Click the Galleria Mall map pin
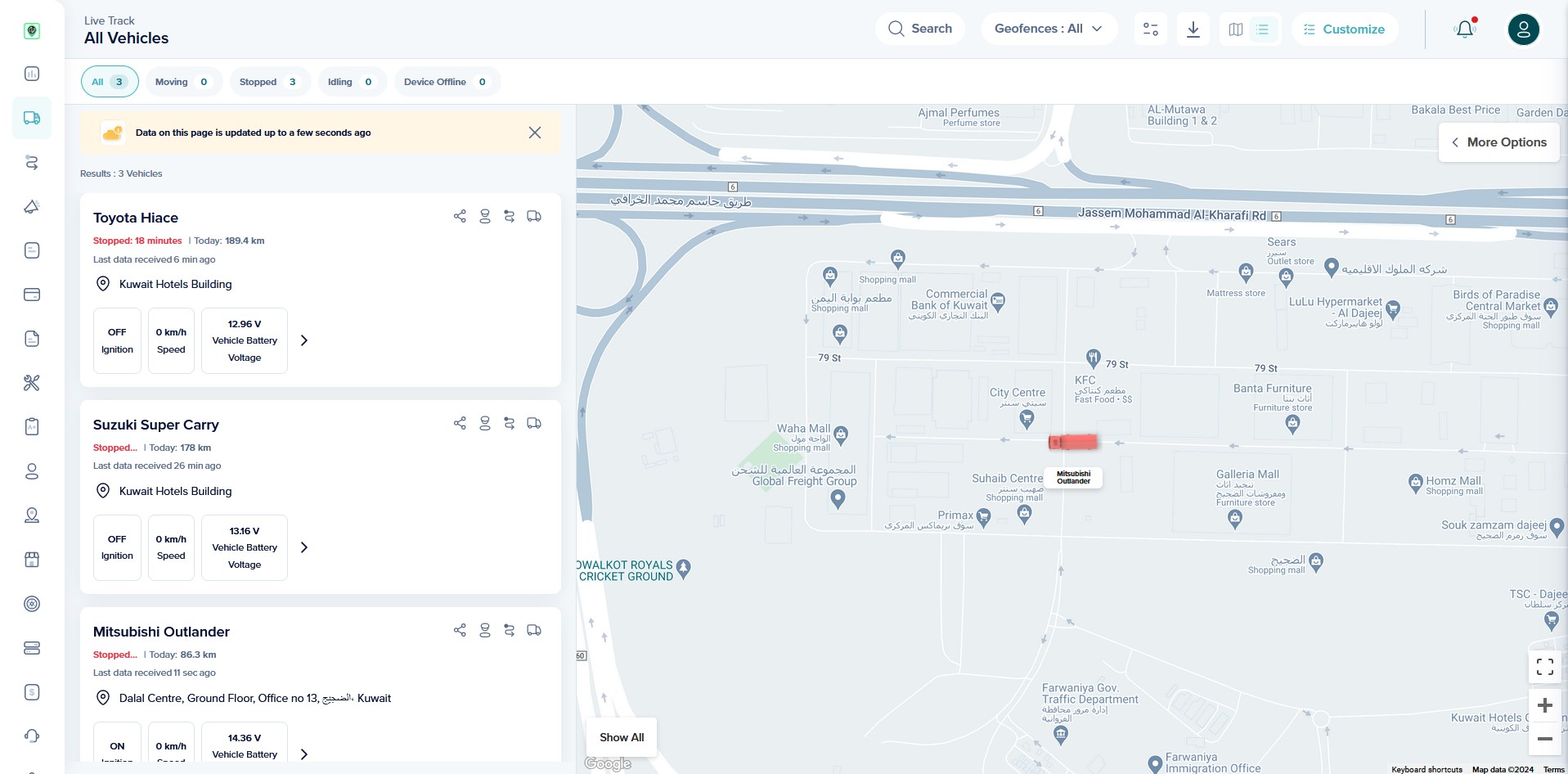The width and height of the screenshot is (1568, 774). pyautogui.click(x=1235, y=520)
